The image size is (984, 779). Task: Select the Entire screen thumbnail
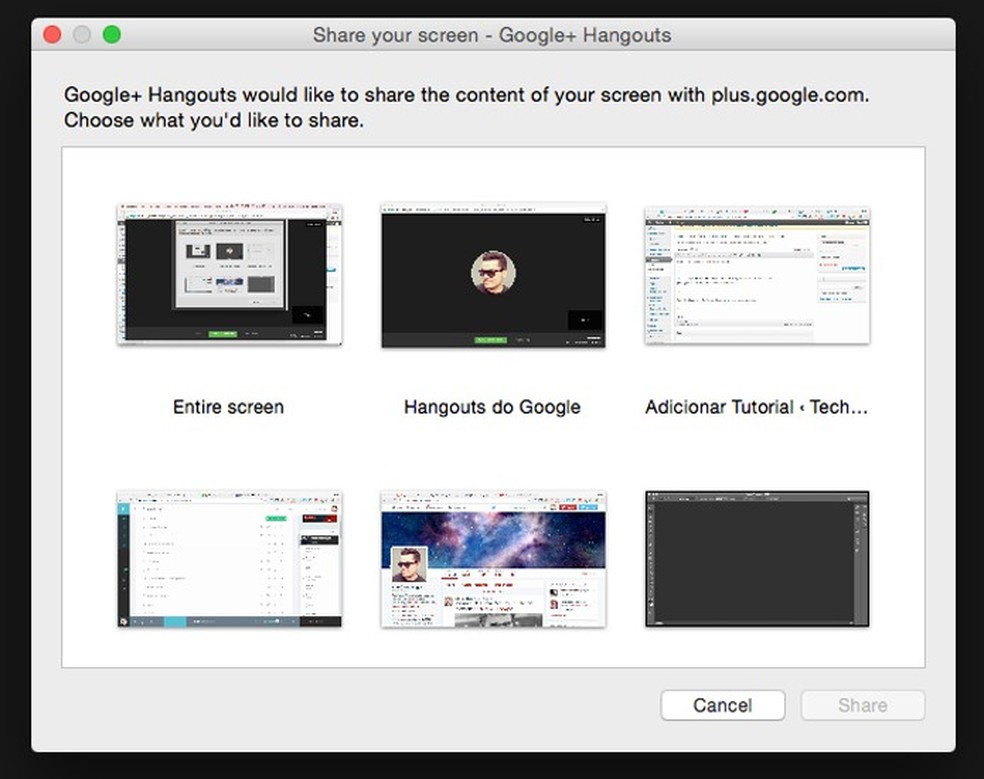tap(230, 274)
